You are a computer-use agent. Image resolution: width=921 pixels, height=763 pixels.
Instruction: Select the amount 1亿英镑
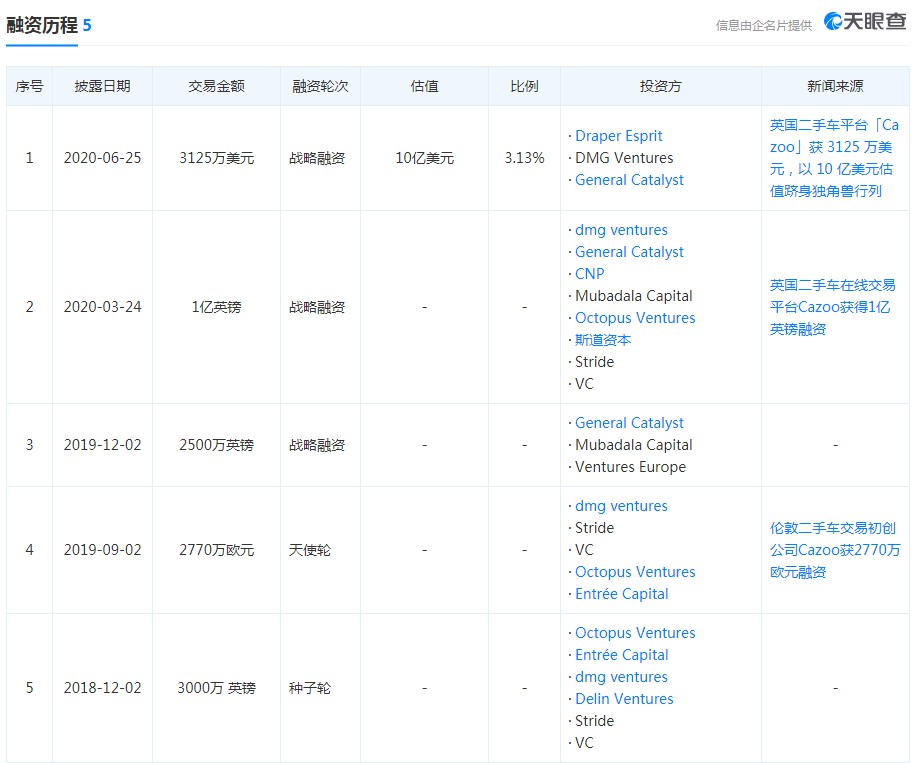tap(216, 307)
